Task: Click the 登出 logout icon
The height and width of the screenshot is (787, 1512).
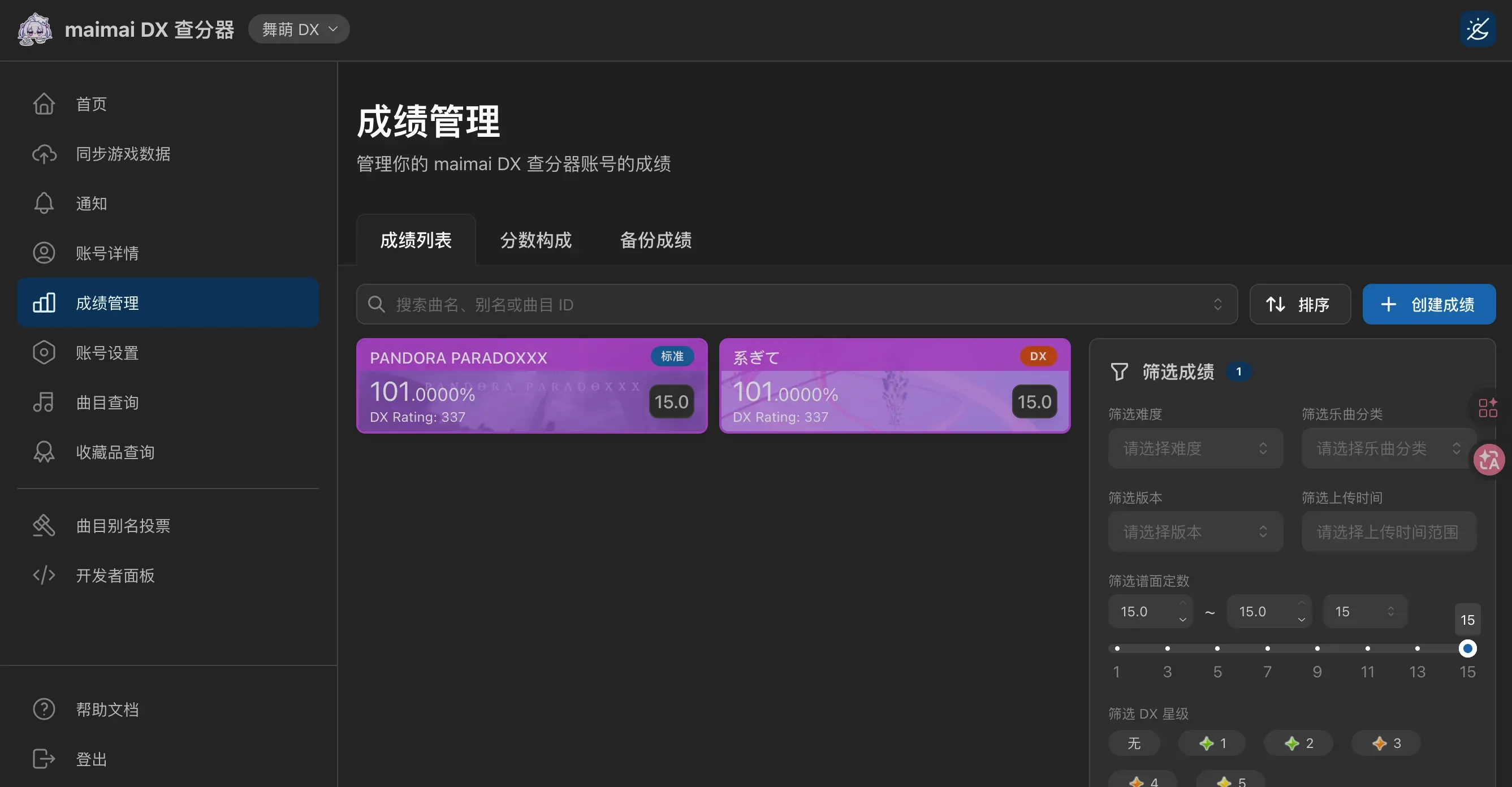Action: pyautogui.click(x=44, y=759)
